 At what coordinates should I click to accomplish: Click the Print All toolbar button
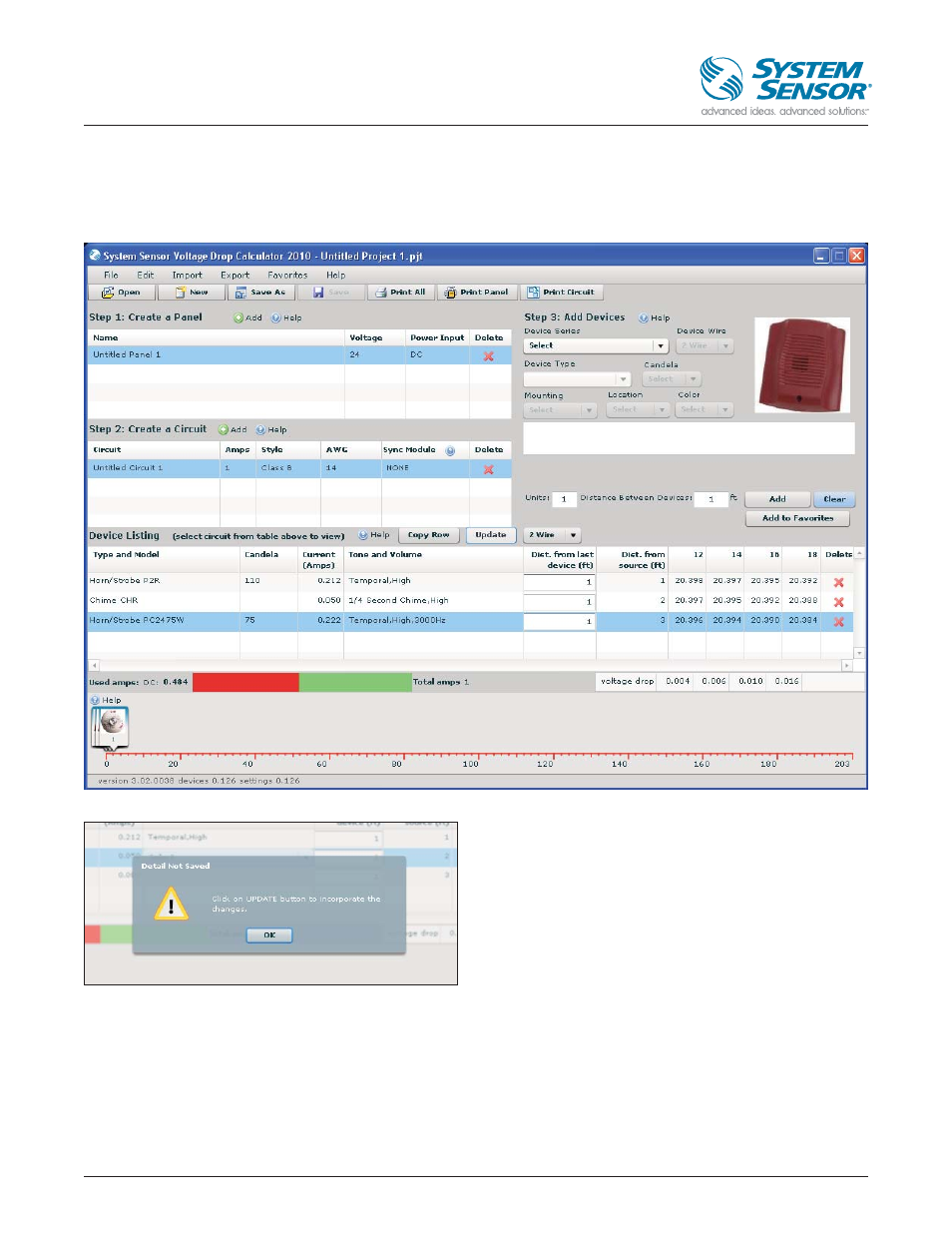(400, 293)
